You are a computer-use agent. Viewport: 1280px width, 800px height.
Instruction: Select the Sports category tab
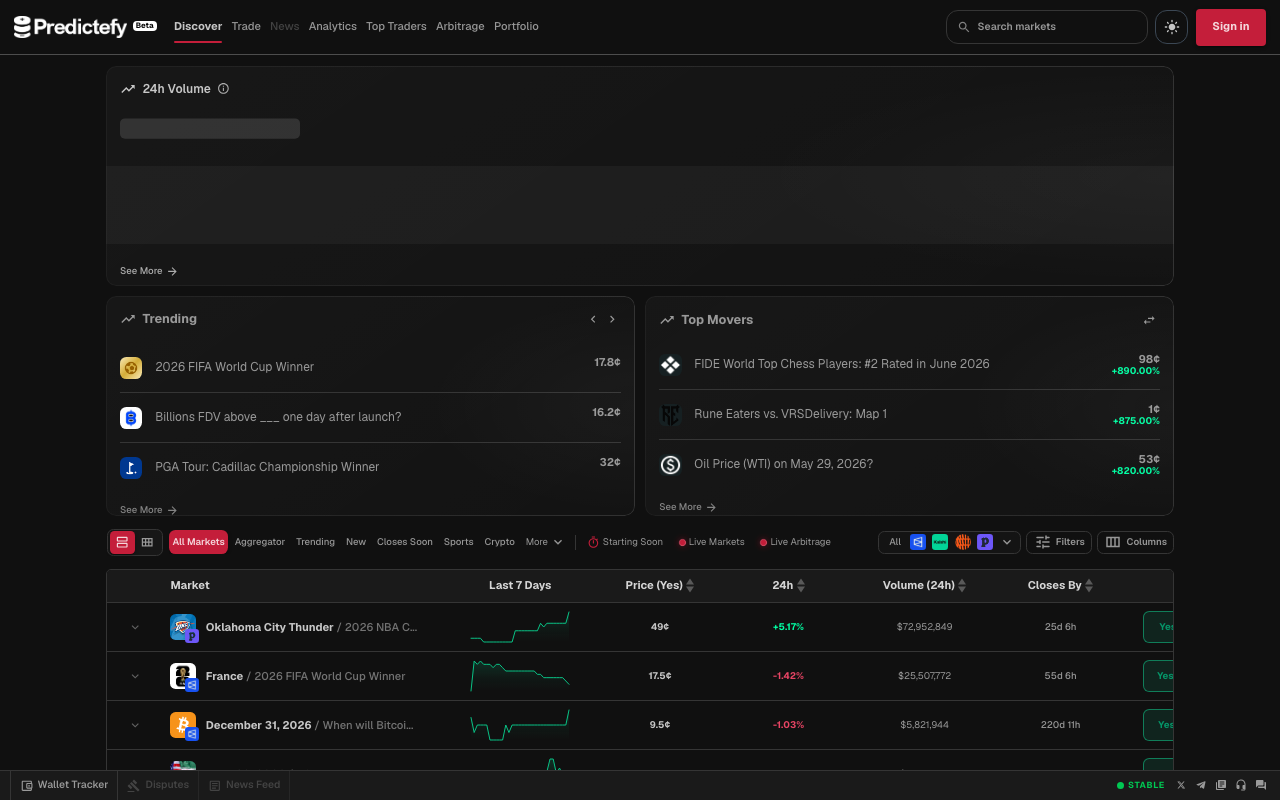[459, 542]
